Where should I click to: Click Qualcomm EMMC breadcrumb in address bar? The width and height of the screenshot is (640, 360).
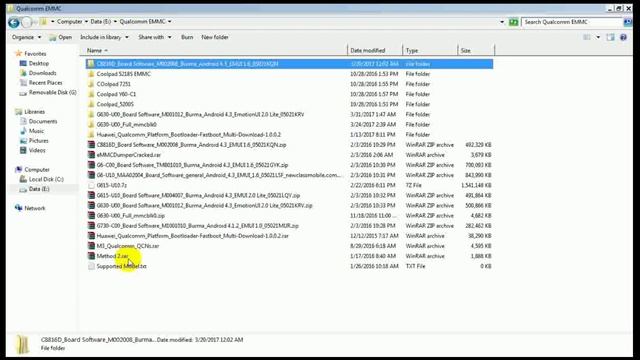(142, 22)
